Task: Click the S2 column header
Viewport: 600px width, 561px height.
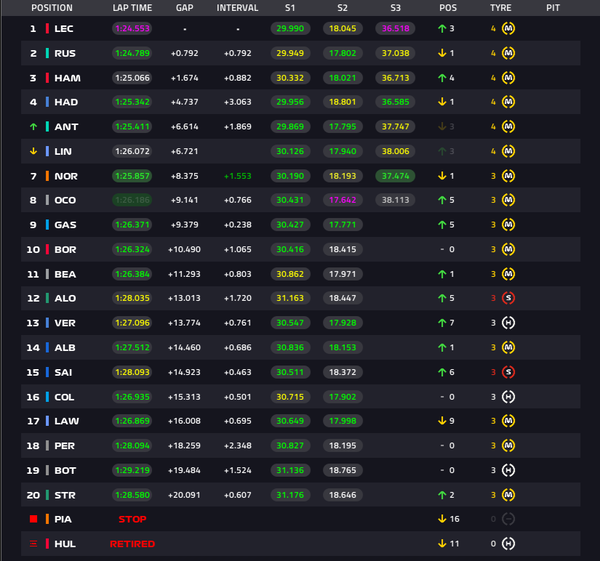Action: click(342, 8)
